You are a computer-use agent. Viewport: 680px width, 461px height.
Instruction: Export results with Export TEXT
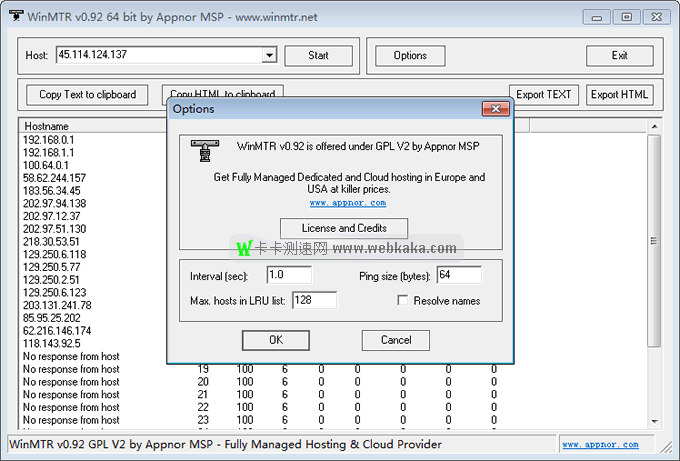544,95
